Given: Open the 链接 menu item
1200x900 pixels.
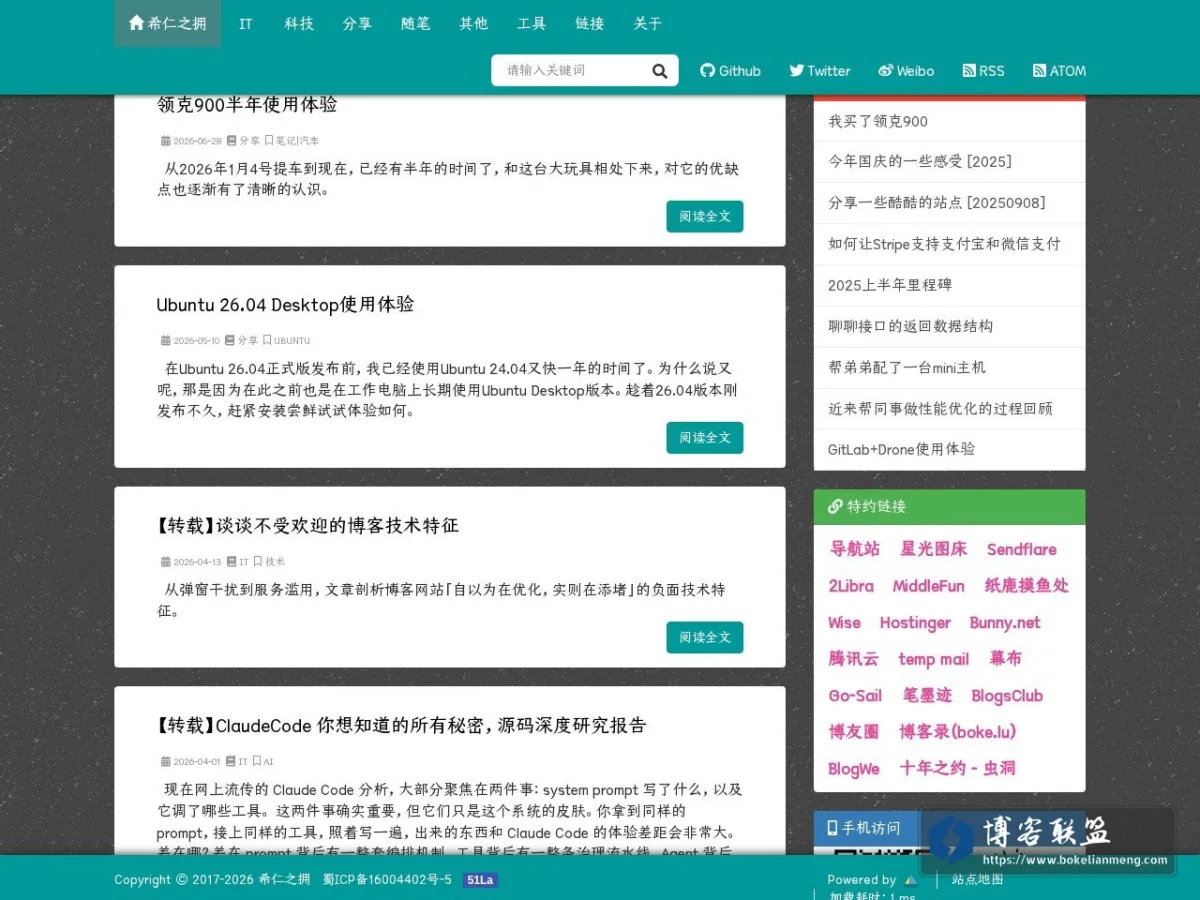Looking at the screenshot, I should click(590, 23).
